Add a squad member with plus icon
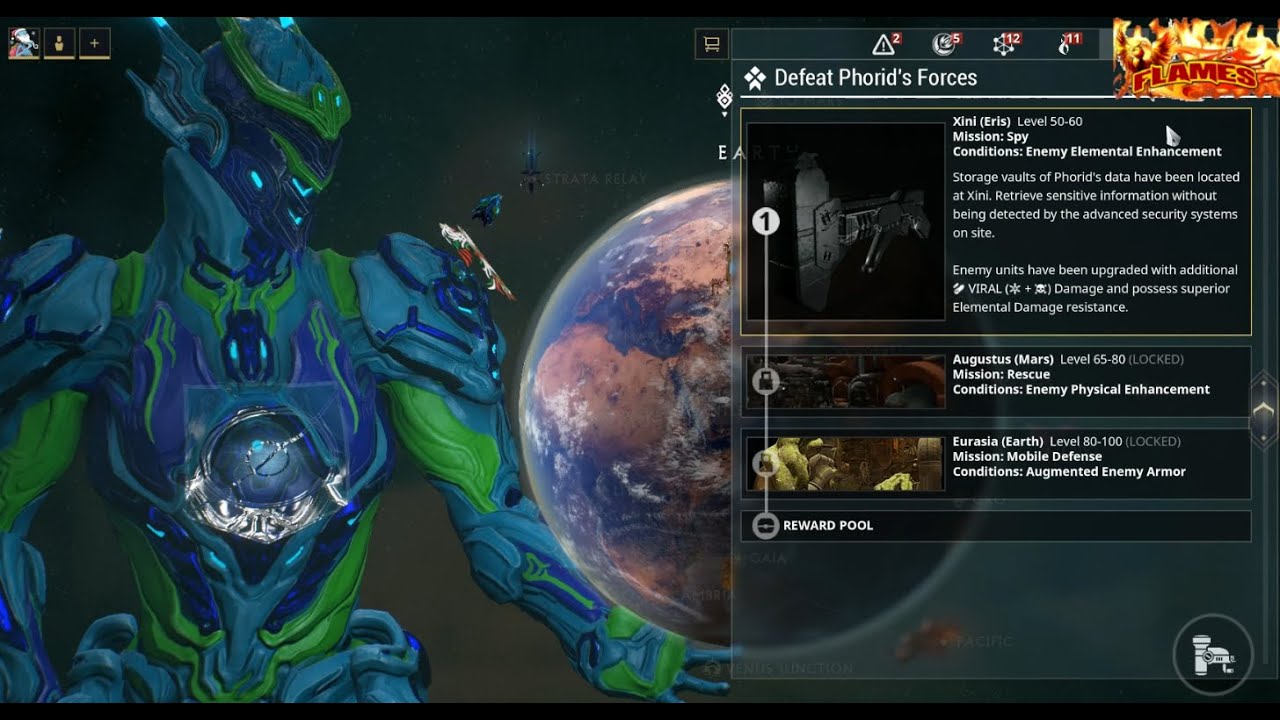This screenshot has width=1280, height=720. point(95,44)
